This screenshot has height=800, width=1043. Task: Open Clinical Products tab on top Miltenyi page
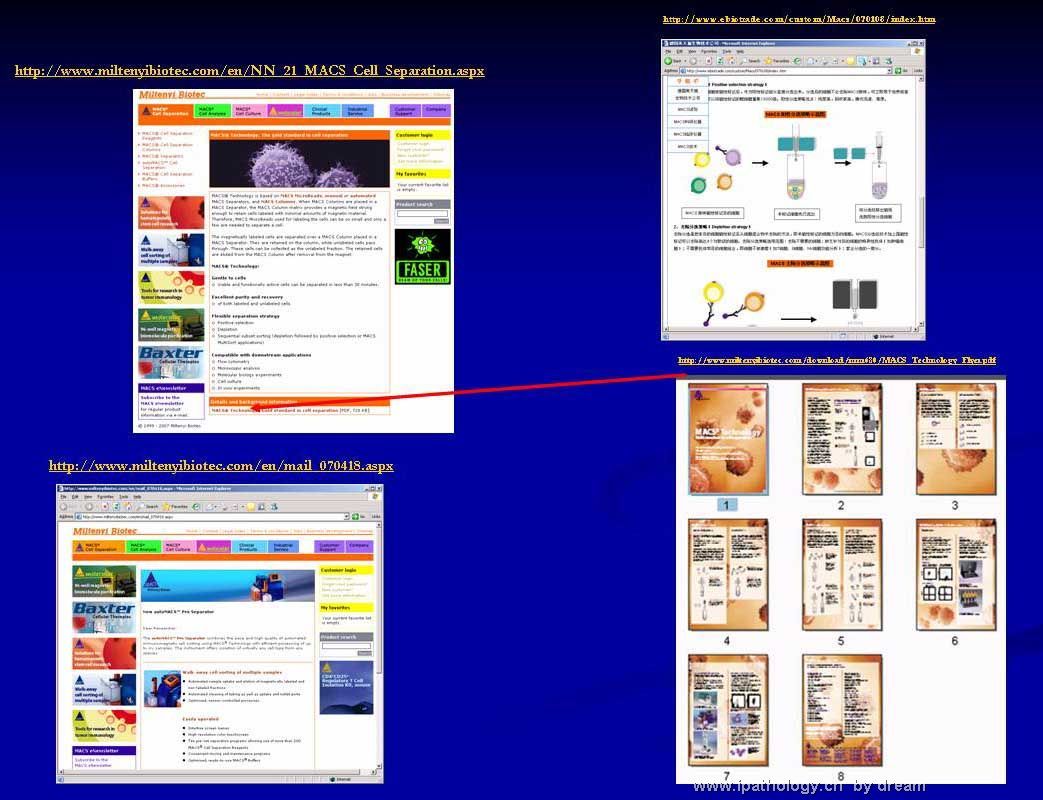322,111
